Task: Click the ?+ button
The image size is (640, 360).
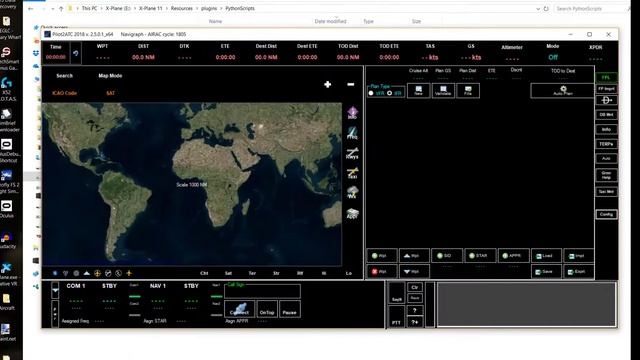Action: (x=415, y=322)
